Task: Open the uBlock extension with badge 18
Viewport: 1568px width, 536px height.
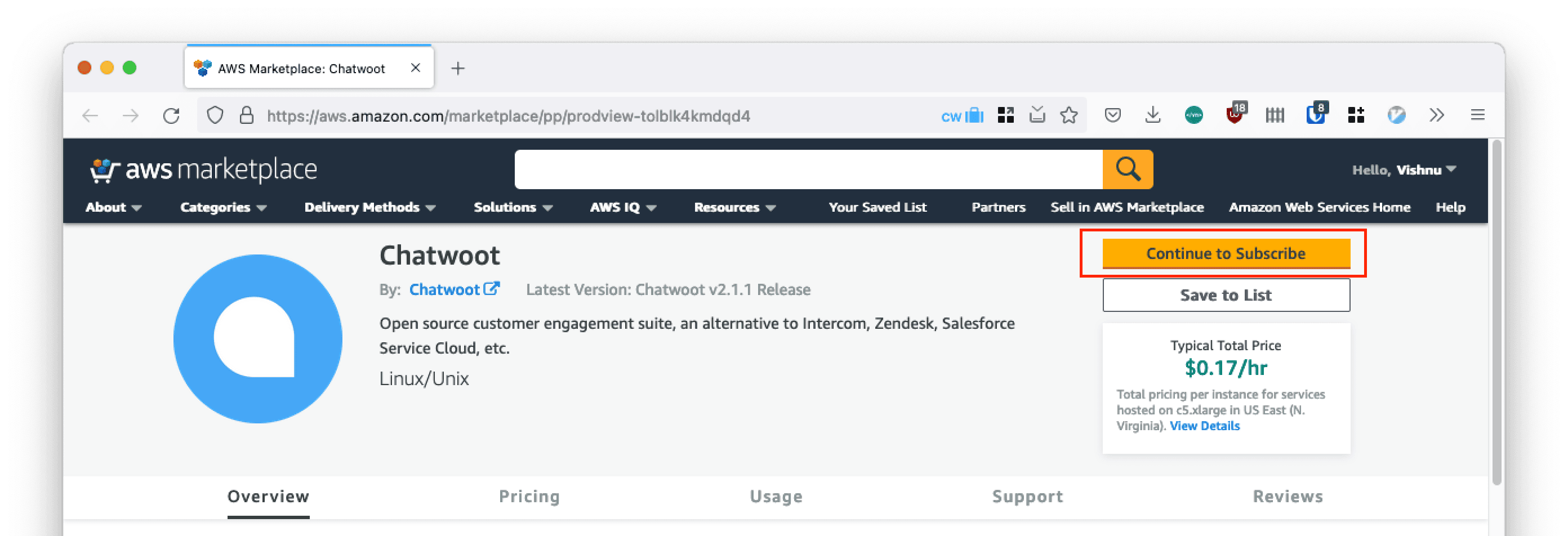Action: point(1236,114)
